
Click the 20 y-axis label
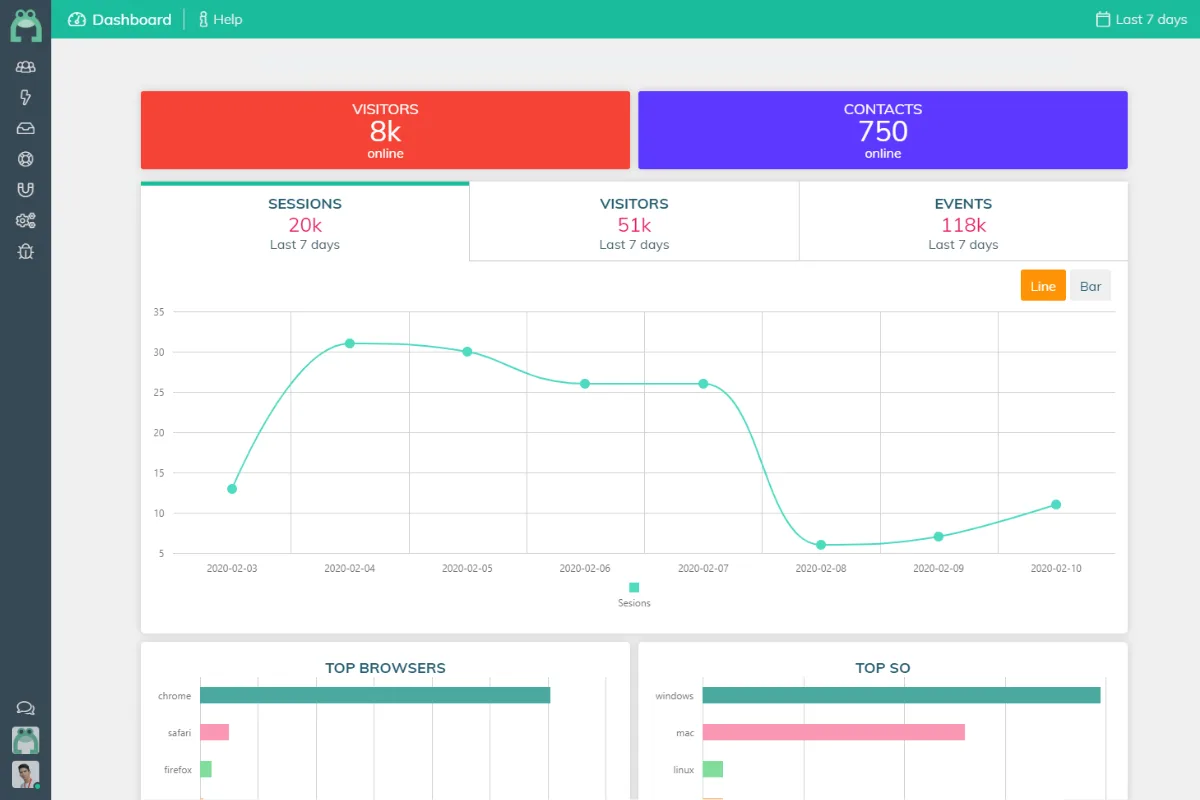(x=159, y=433)
